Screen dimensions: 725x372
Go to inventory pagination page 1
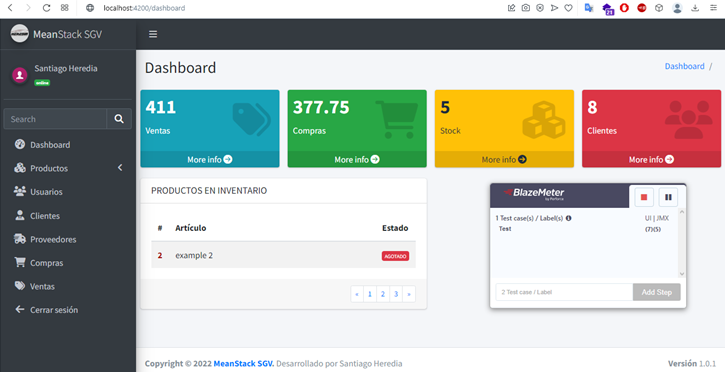pos(370,294)
